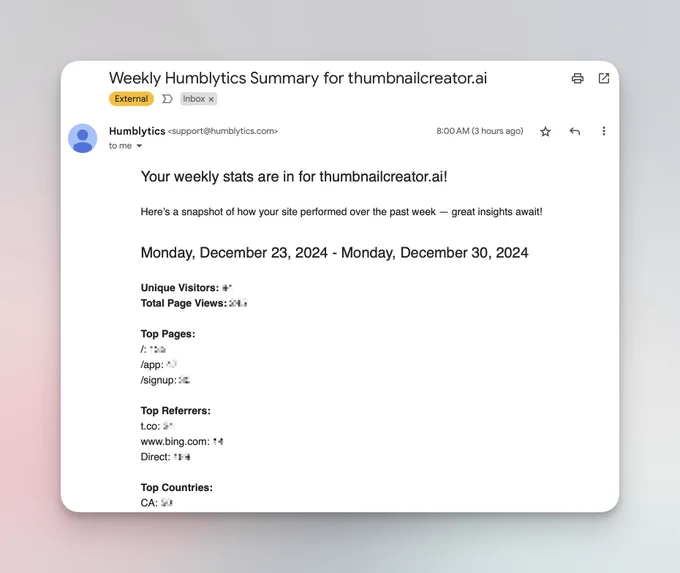Click the External label tag
680x573 pixels.
pyautogui.click(x=131, y=99)
